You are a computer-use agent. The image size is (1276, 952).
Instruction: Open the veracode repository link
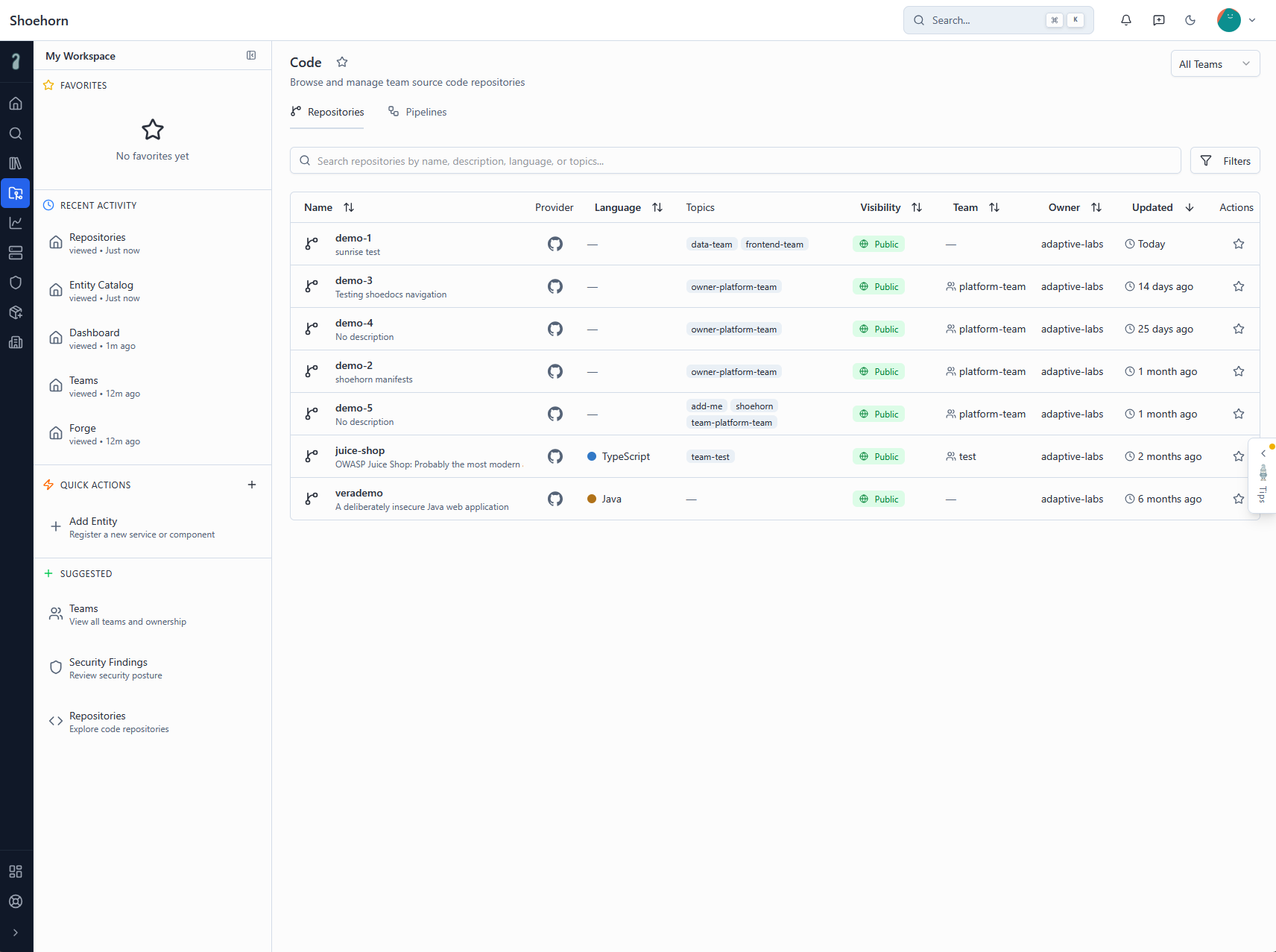(x=359, y=493)
